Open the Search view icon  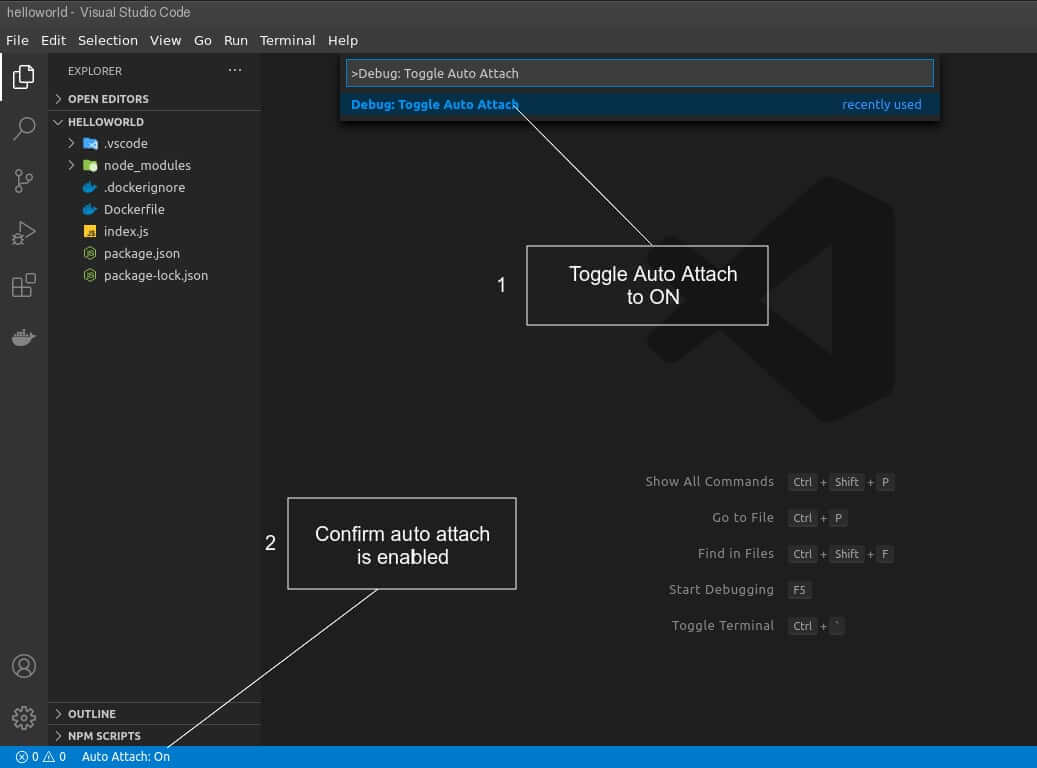coord(24,128)
